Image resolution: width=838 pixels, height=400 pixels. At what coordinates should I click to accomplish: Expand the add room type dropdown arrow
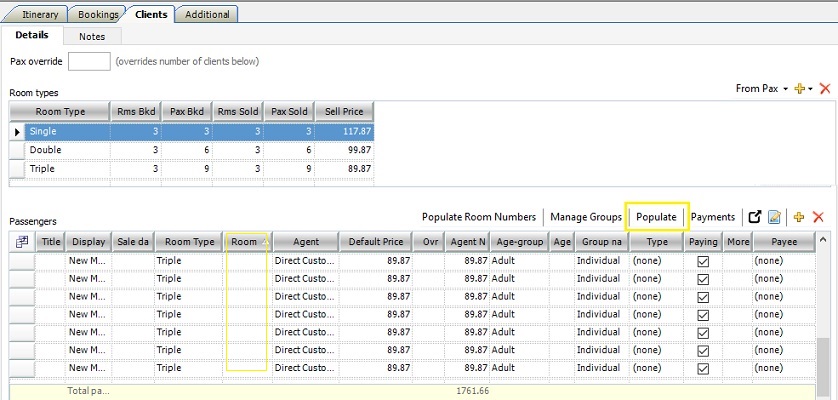[x=809, y=89]
